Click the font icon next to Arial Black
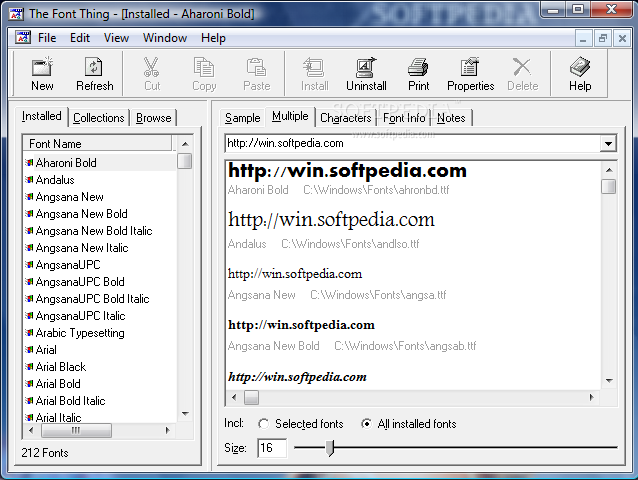Image resolution: width=638 pixels, height=480 pixels. 29,367
